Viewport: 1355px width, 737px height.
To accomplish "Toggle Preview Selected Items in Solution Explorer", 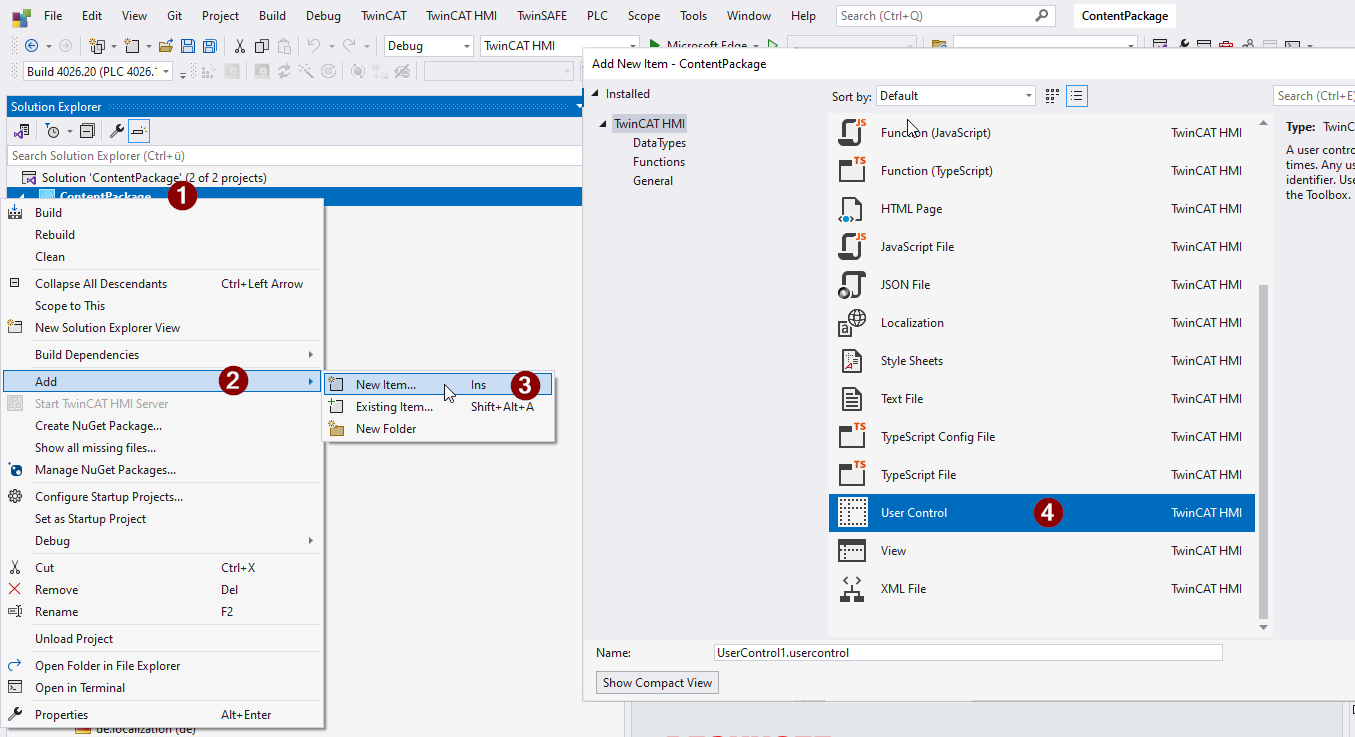I will (x=139, y=131).
